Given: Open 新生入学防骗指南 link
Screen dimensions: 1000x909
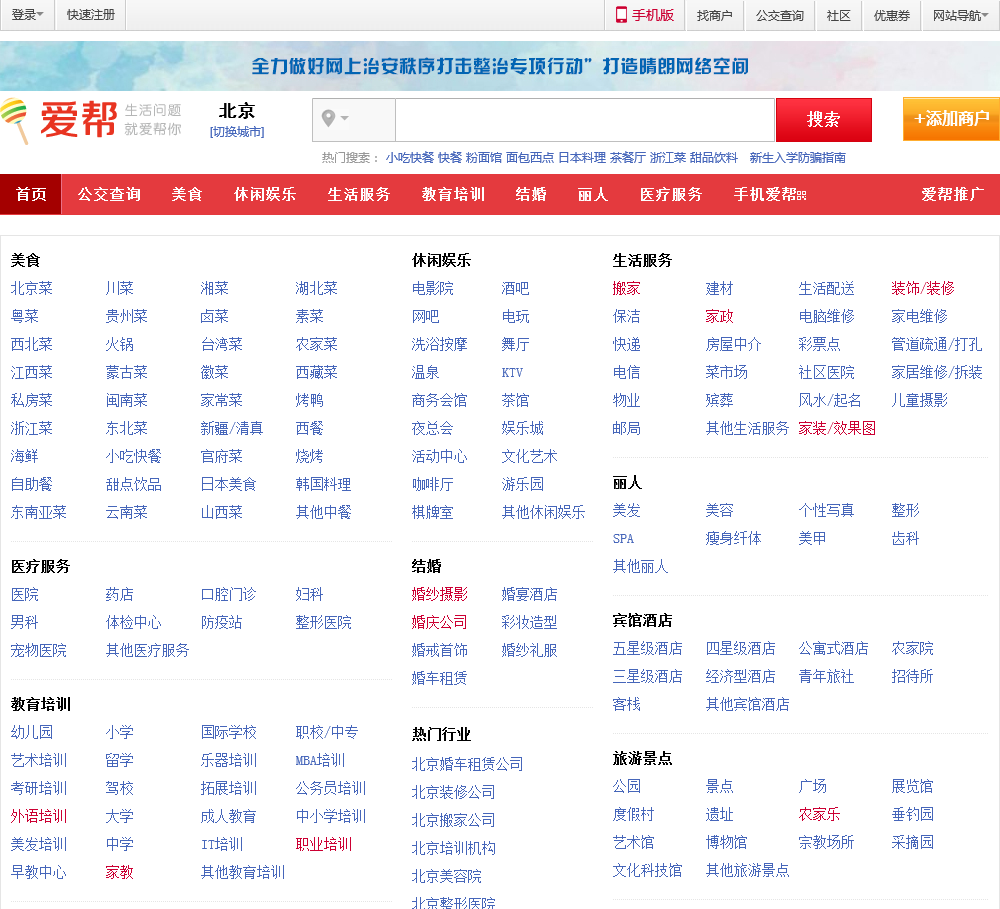Looking at the screenshot, I should (x=797, y=158).
